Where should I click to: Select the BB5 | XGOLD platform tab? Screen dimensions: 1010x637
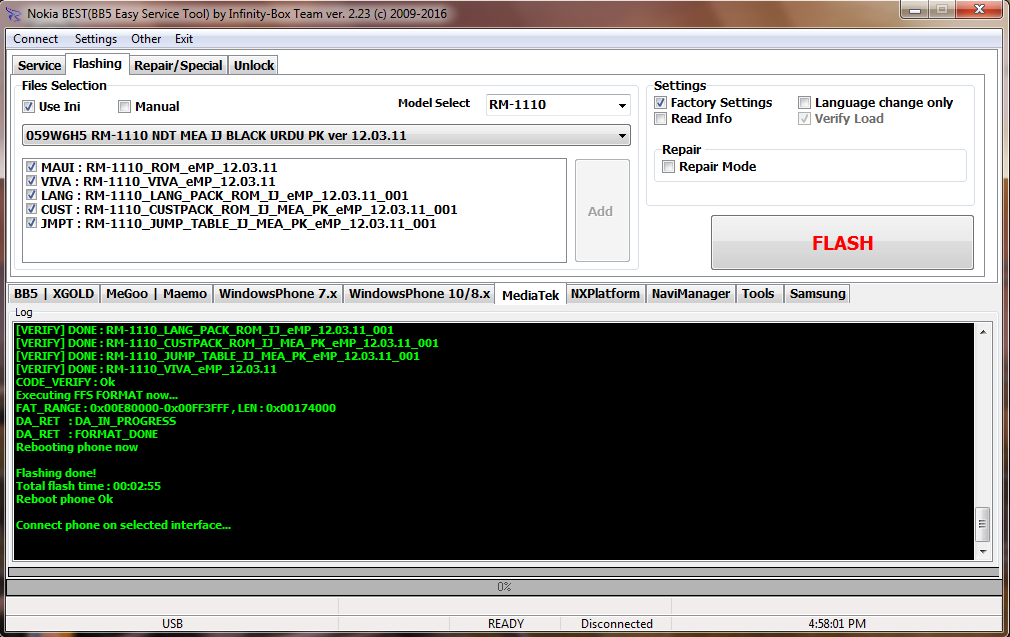pos(54,294)
